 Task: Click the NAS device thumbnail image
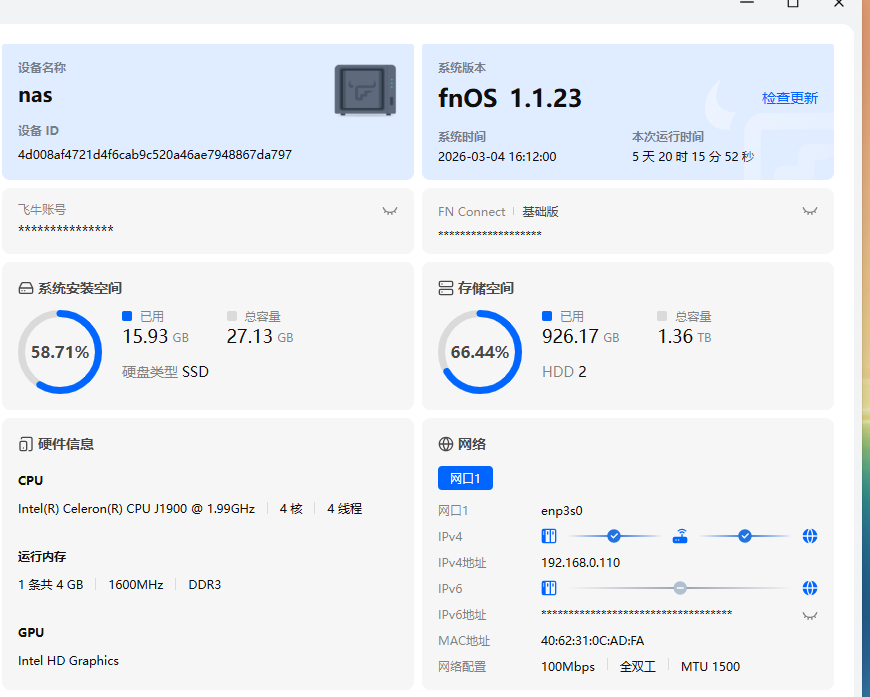[x=365, y=90]
